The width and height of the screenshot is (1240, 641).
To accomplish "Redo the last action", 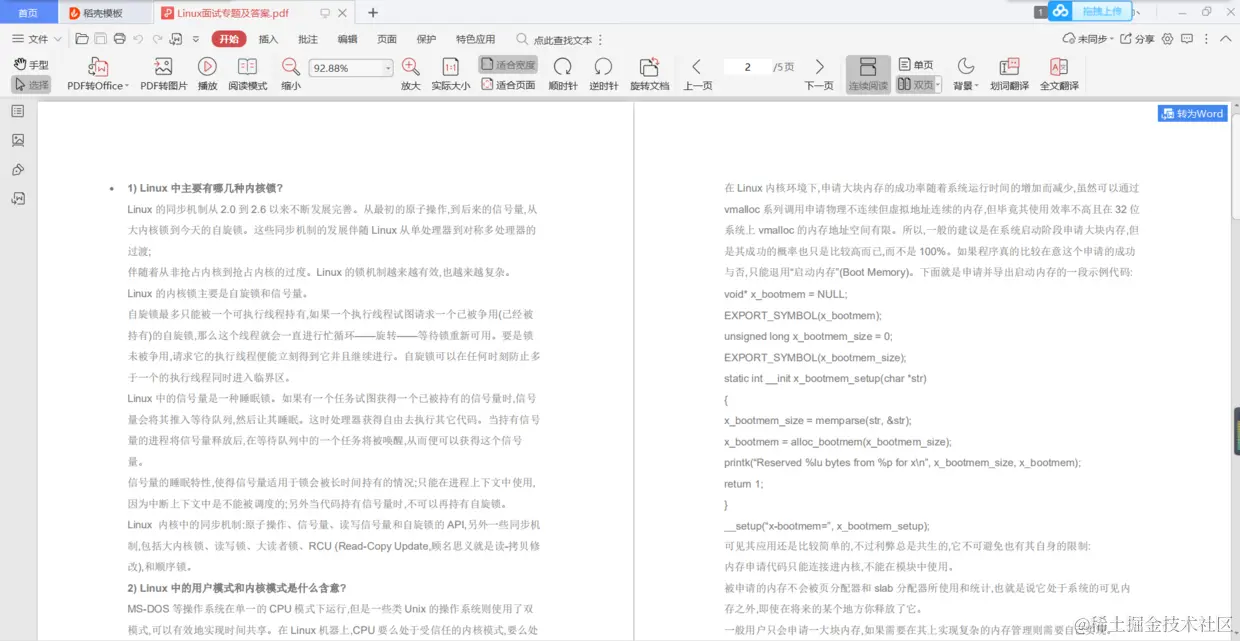I will click(156, 39).
